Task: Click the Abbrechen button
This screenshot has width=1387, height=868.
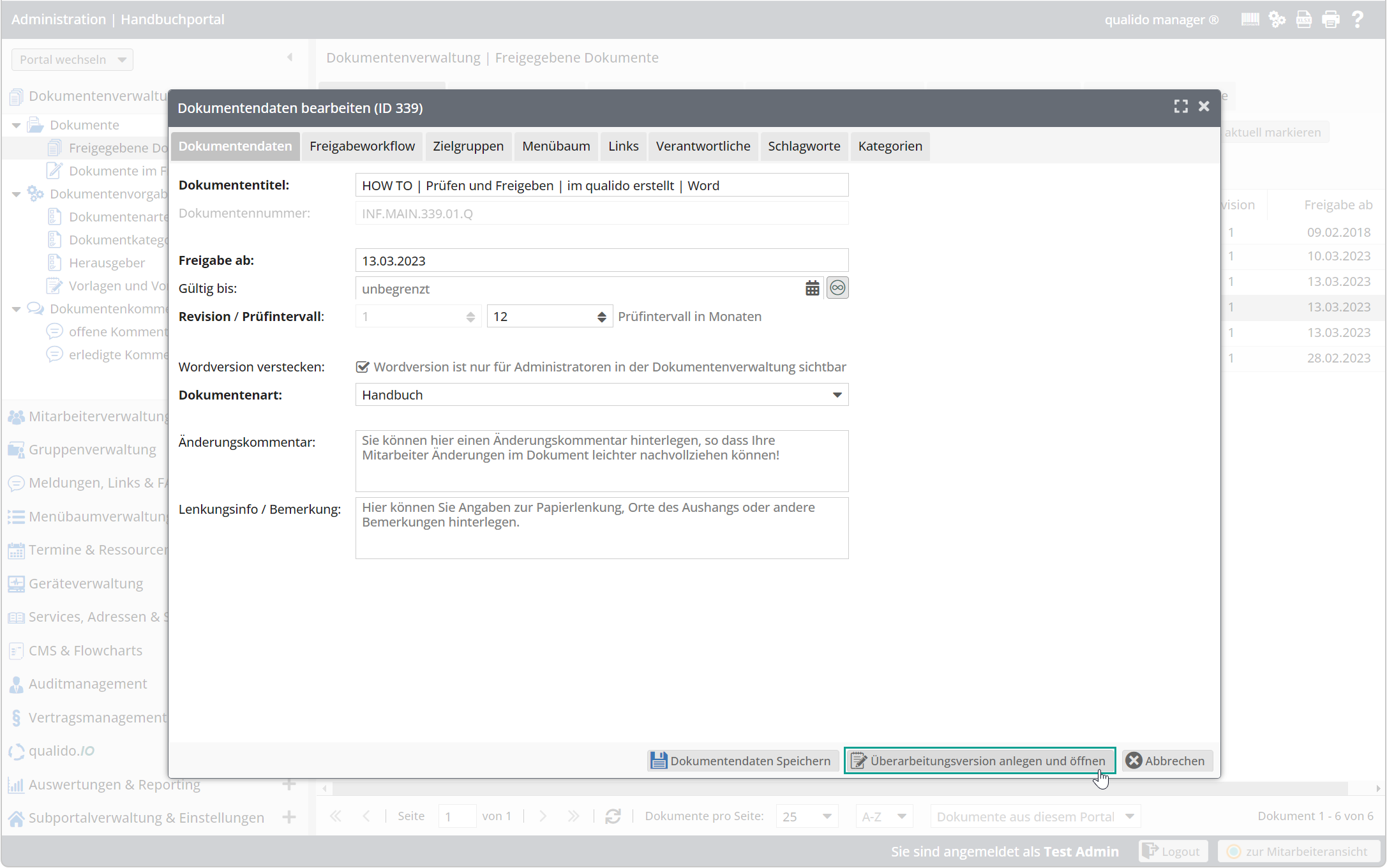Action: click(1166, 761)
